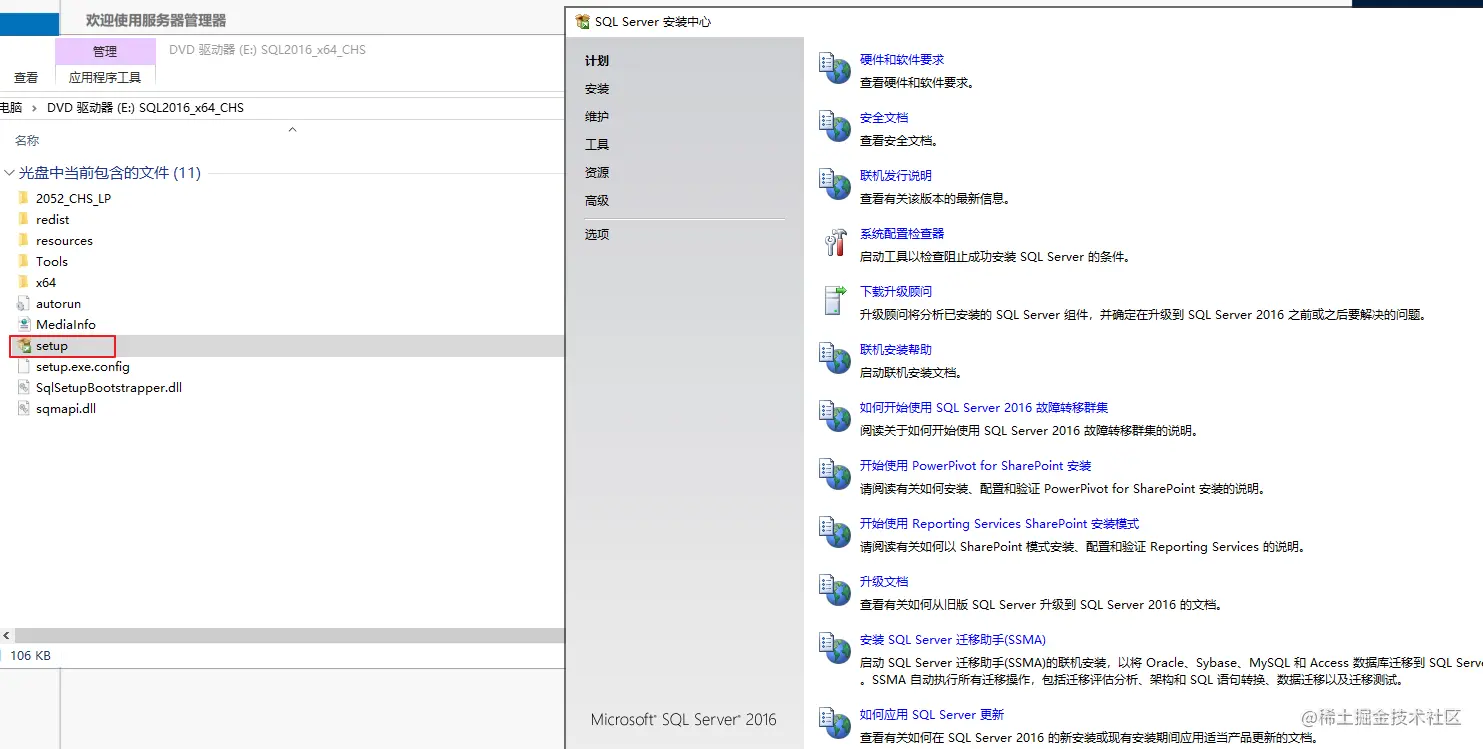The height and width of the screenshot is (749, 1483).
Task: Select the setup.exe.config file name
Action: tap(83, 366)
